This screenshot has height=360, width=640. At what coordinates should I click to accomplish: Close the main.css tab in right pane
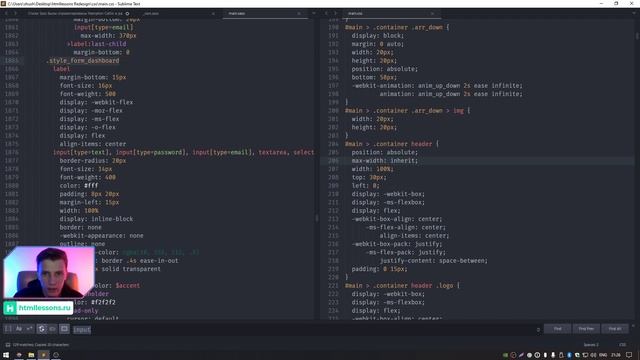click(x=432, y=13)
